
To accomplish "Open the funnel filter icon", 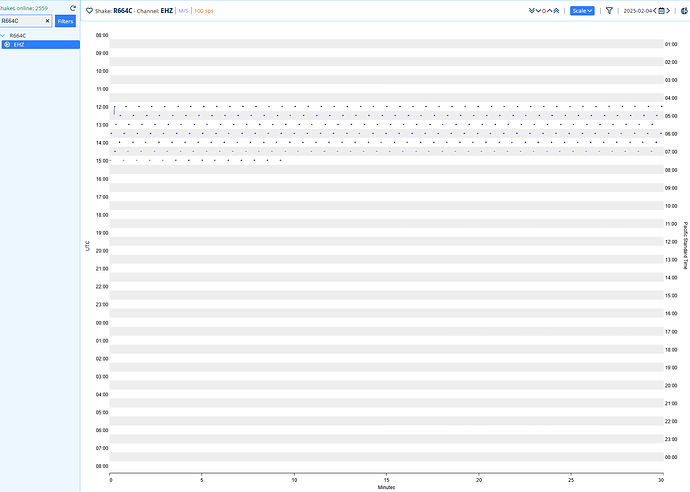I will 609,11.
